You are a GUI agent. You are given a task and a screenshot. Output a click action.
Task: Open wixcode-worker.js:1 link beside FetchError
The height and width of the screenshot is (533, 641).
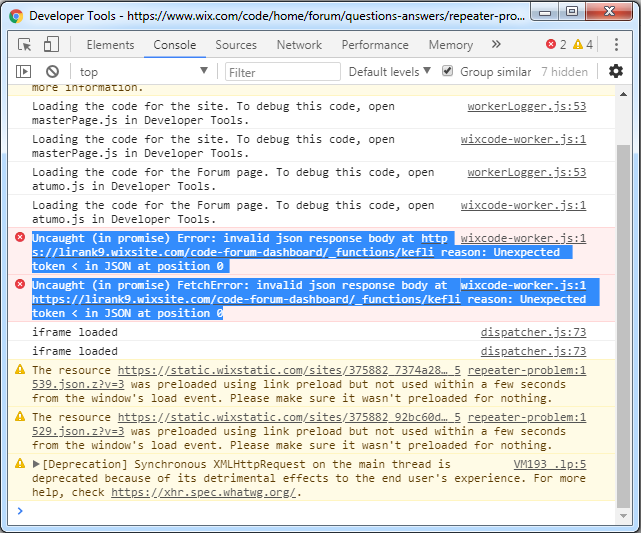(x=523, y=285)
